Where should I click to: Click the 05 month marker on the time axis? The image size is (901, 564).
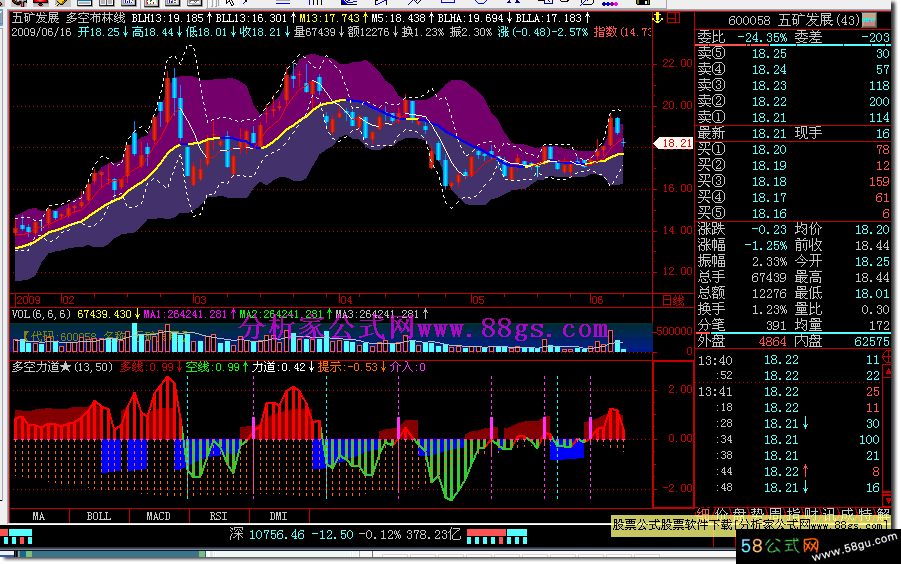click(x=477, y=300)
